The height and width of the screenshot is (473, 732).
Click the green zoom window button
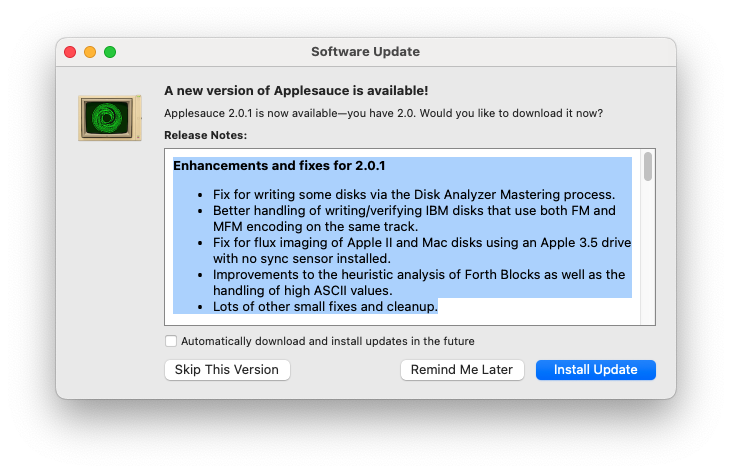110,52
